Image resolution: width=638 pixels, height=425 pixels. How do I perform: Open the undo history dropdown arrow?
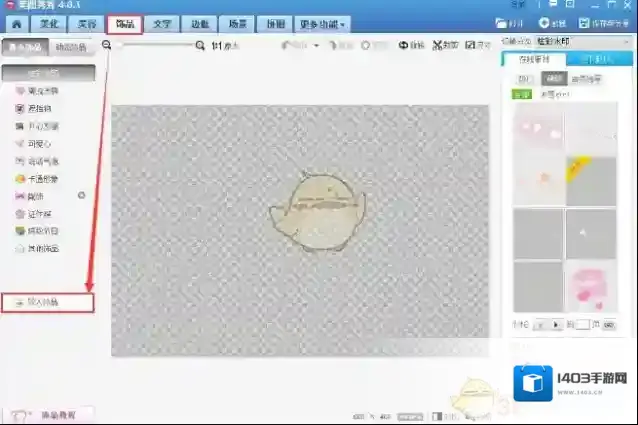click(x=317, y=46)
